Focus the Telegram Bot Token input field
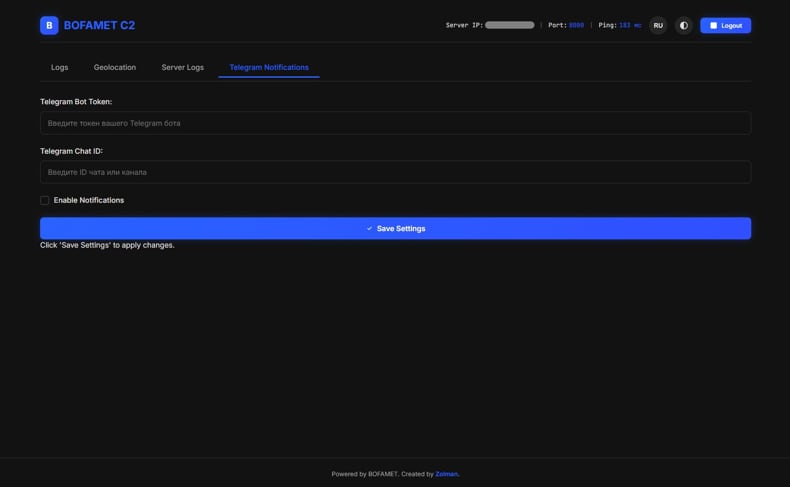Viewport: 790px width, 487px height. (x=395, y=123)
